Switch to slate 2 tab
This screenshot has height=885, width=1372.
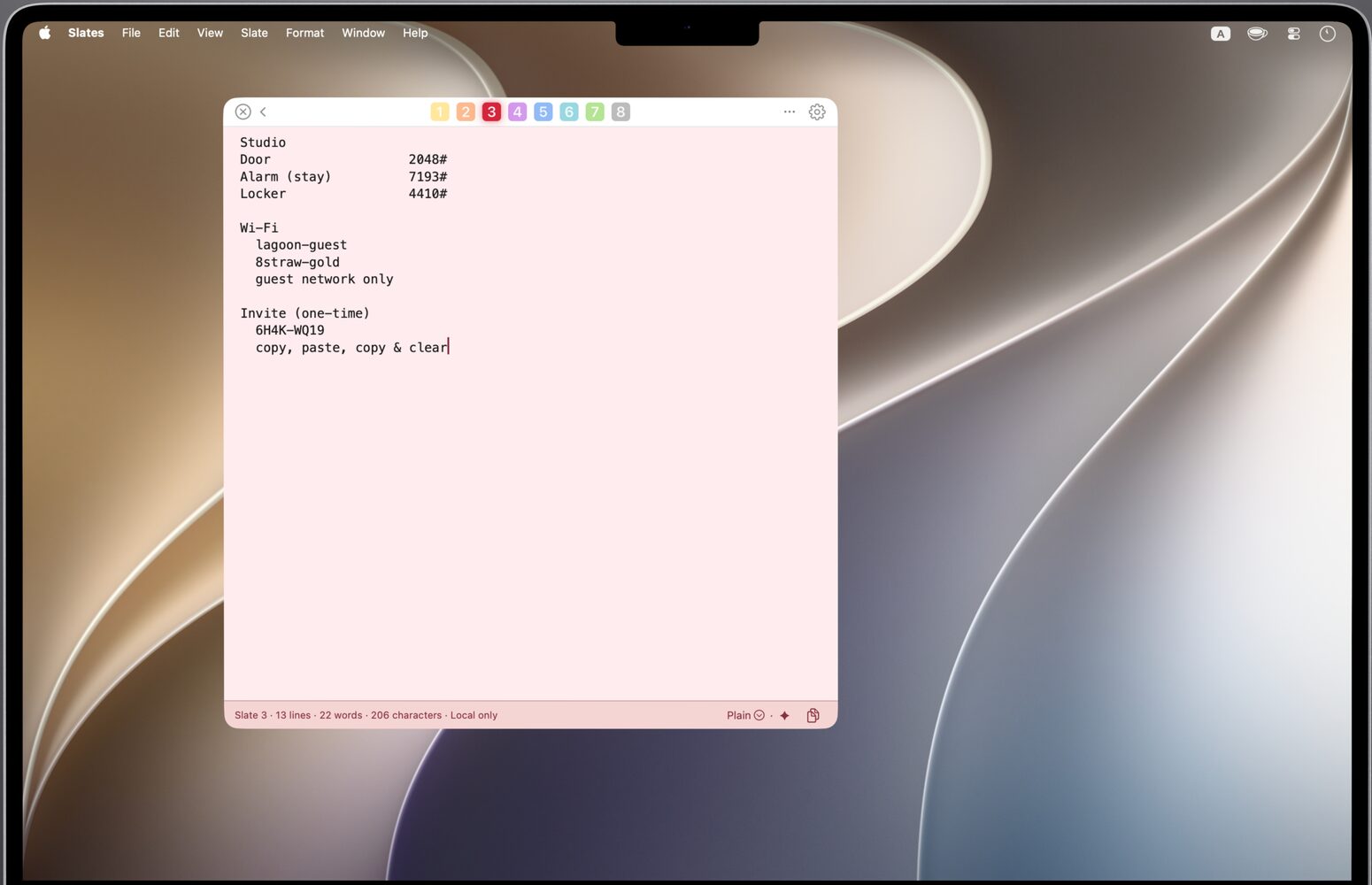pyautogui.click(x=466, y=112)
